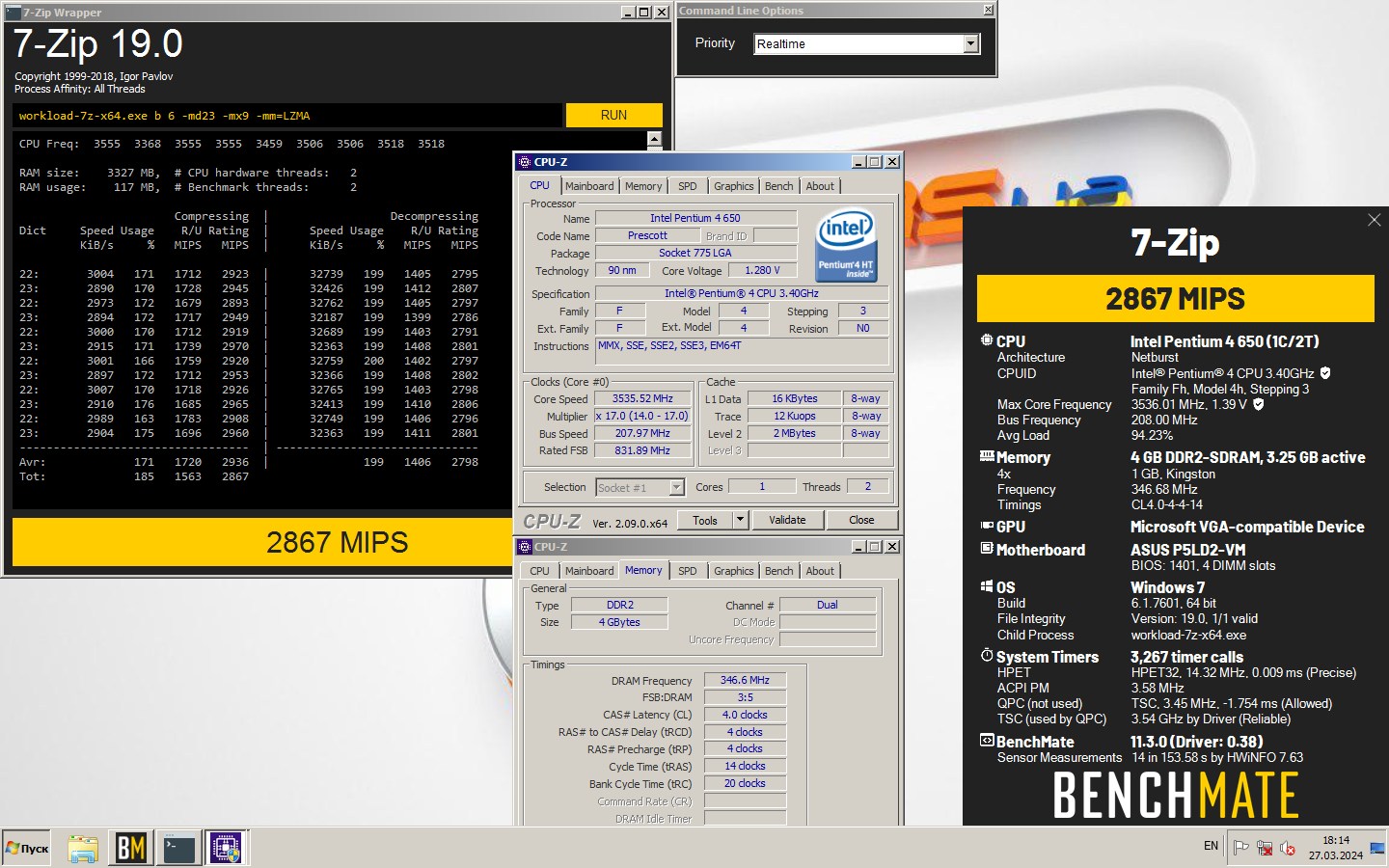Switch to CPU tab in lower CPU-Z window
The width and height of the screenshot is (1389, 868).
click(x=539, y=571)
